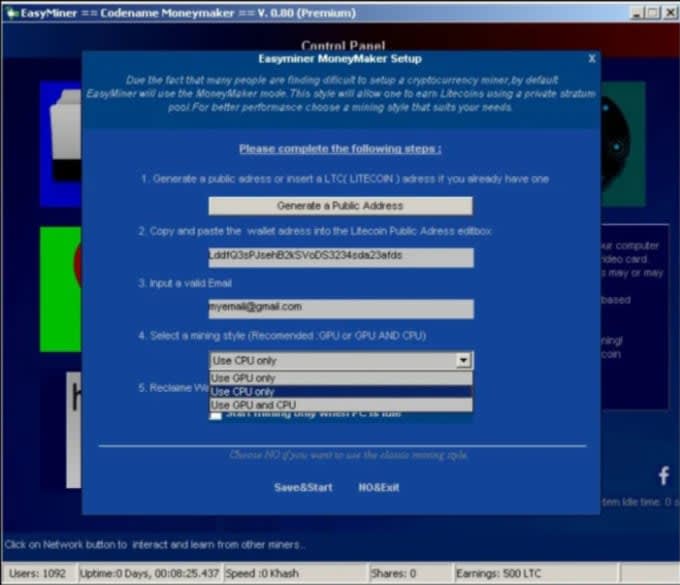680x585 pixels.
Task: Click Generate a Public Address button
Action: [340, 206]
